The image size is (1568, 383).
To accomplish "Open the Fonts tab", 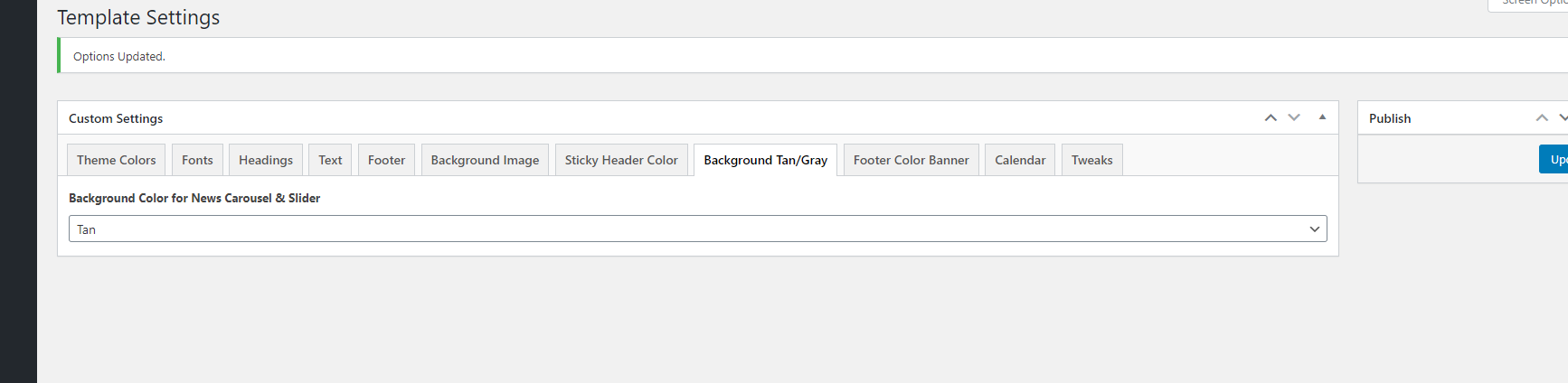I will click(x=197, y=160).
